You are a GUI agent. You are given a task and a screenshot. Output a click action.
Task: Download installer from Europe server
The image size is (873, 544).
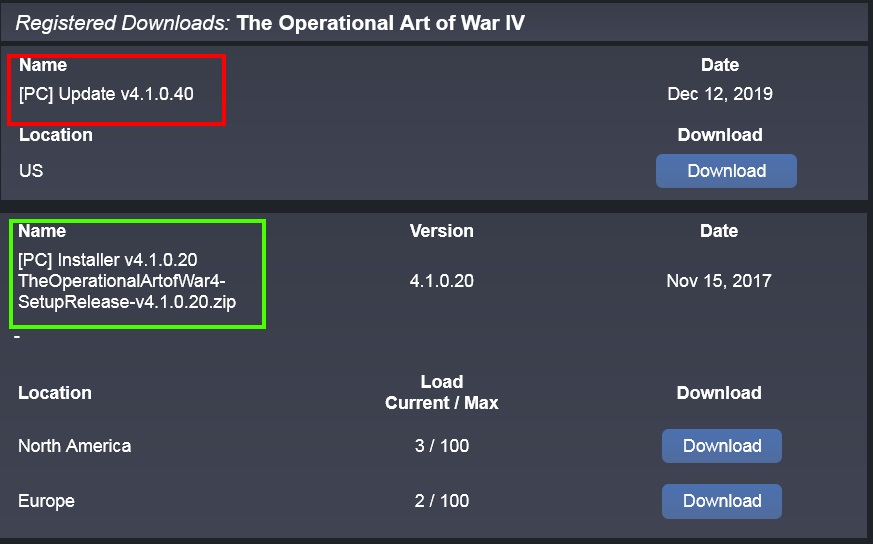point(722,501)
